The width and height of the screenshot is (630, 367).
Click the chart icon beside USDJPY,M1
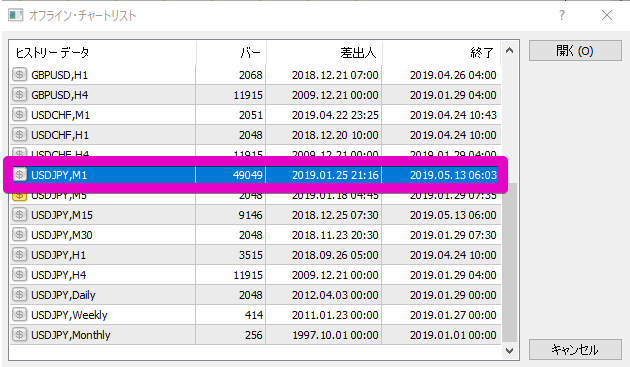pos(19,175)
